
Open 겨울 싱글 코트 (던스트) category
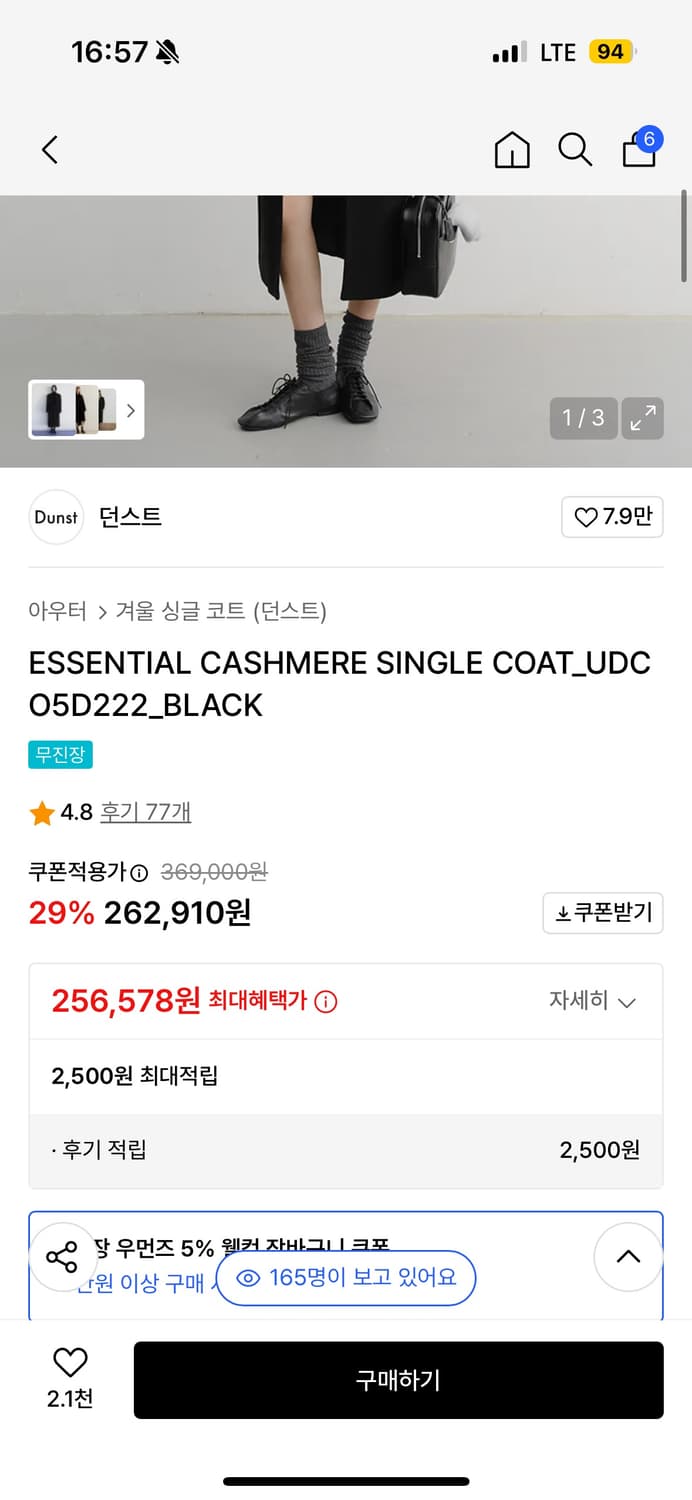[213, 610]
